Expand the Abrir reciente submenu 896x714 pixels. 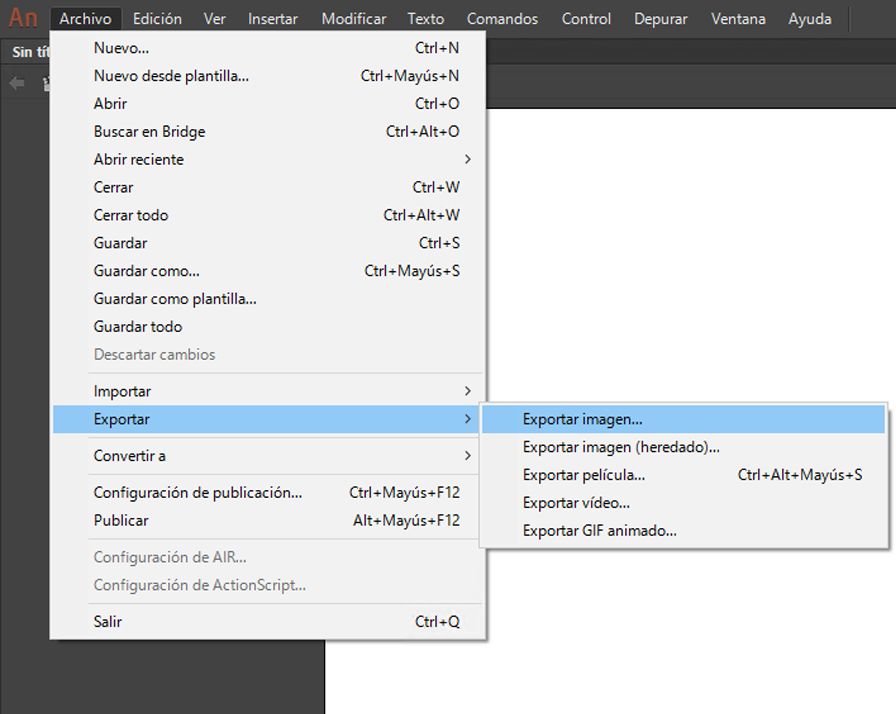coord(267,159)
